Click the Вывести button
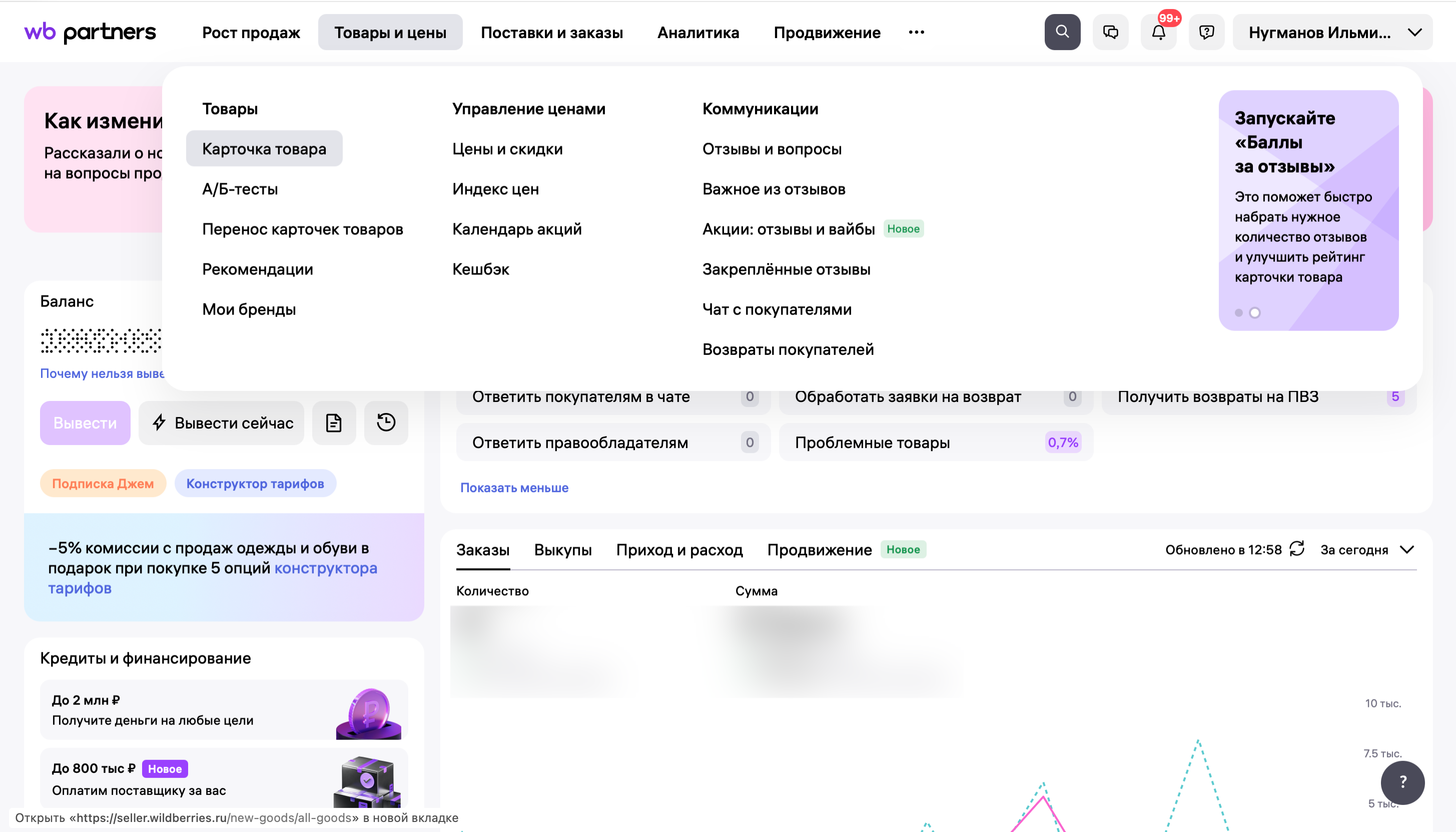 [x=85, y=423]
